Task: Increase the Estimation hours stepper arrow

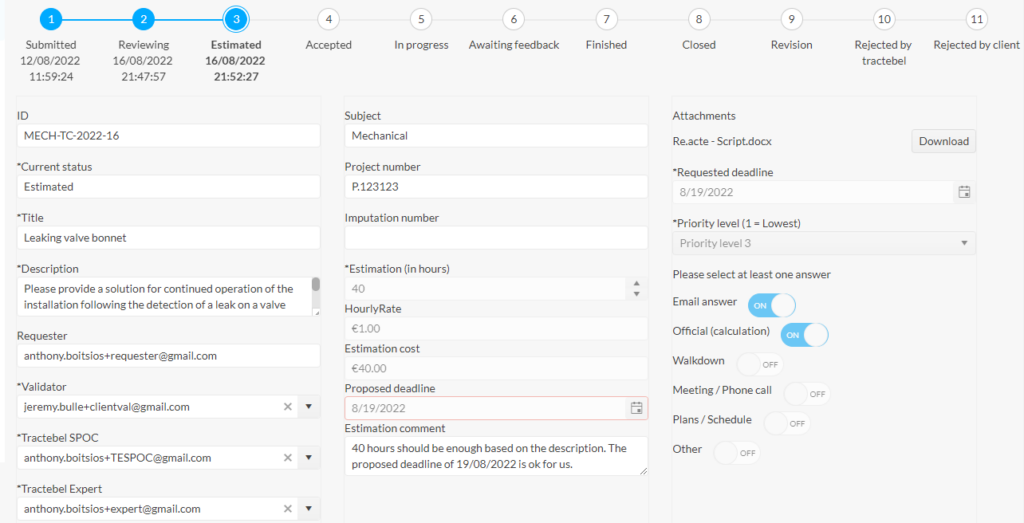Action: click(x=637, y=283)
